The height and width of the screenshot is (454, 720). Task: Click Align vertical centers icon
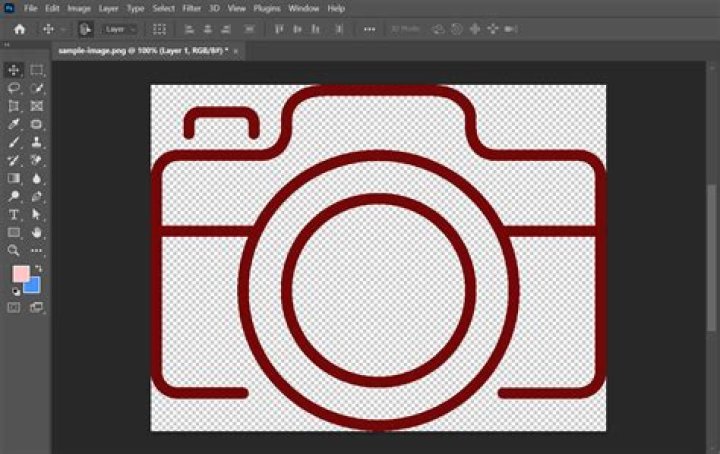pos(297,29)
